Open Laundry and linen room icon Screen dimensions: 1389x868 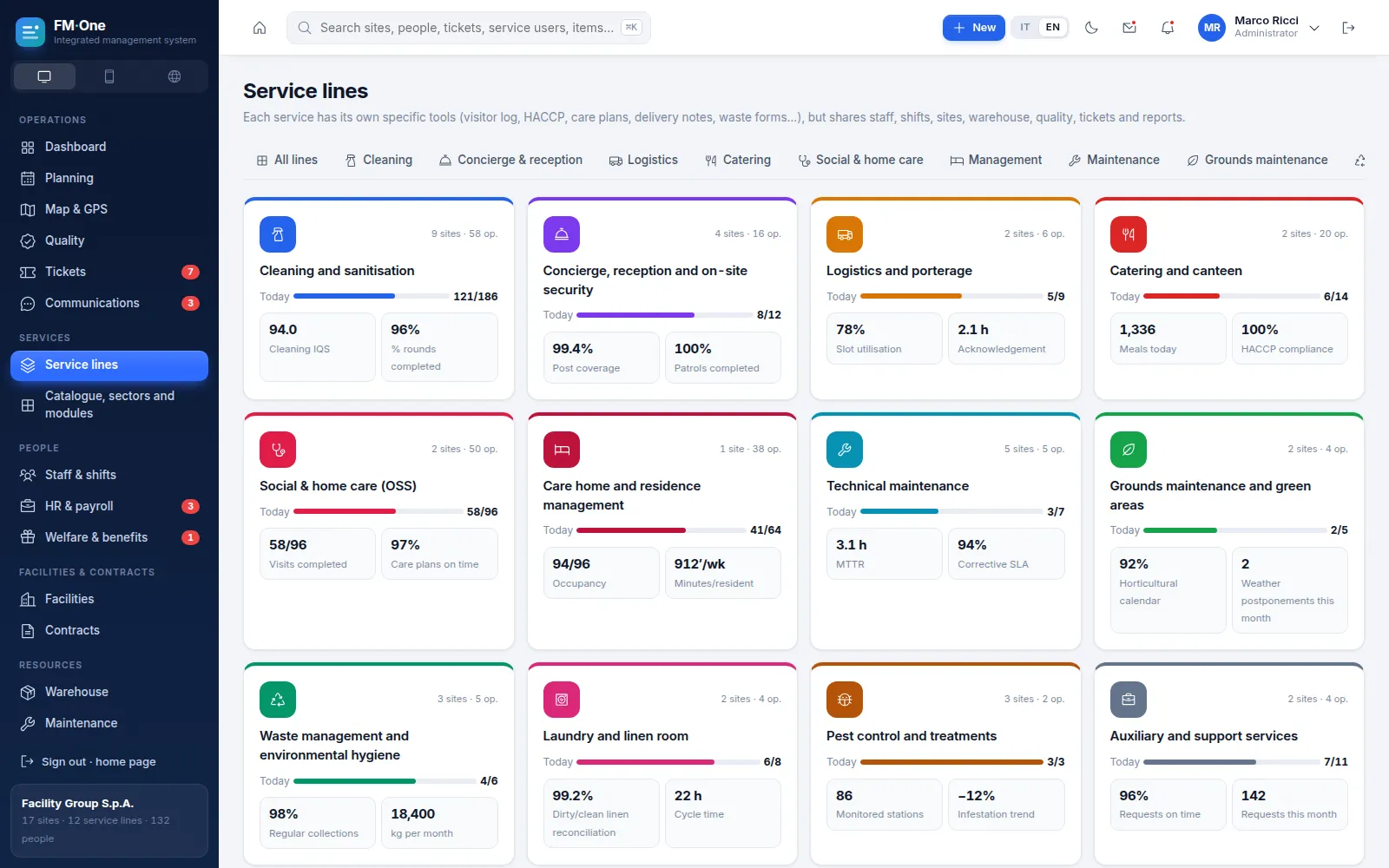562,700
